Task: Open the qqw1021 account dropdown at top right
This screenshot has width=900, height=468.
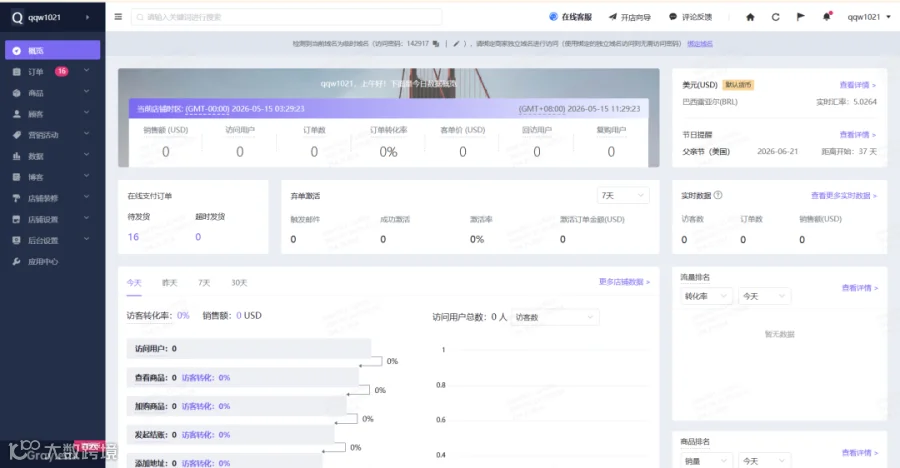Action: click(869, 17)
